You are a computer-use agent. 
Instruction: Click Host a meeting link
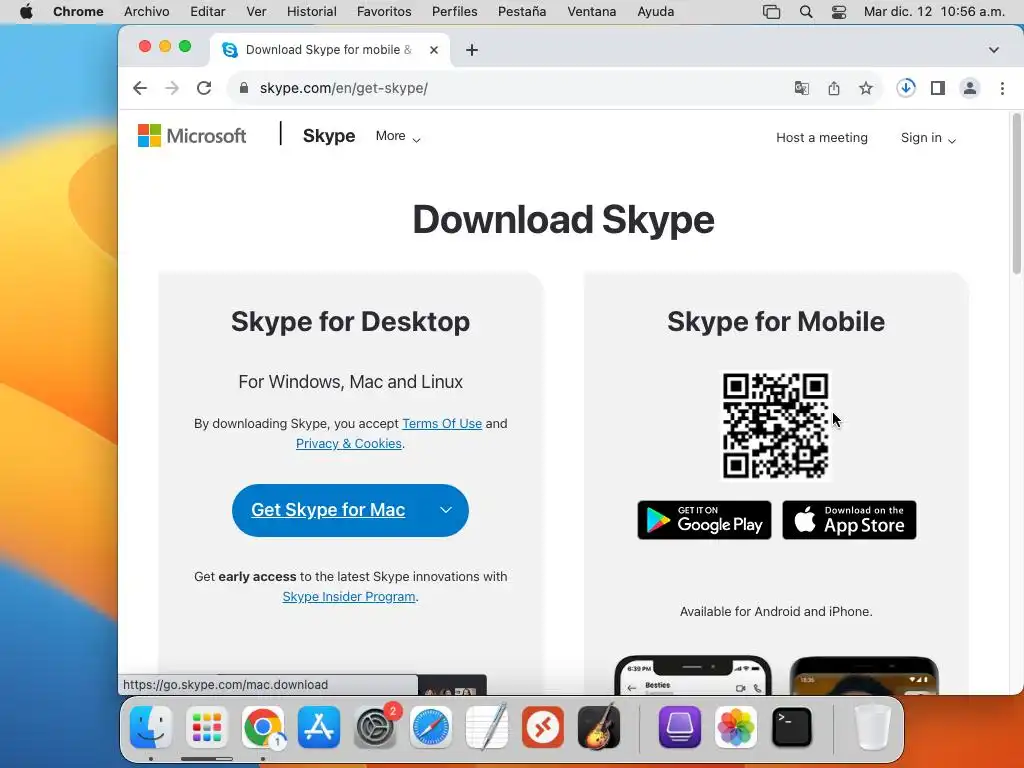point(822,138)
